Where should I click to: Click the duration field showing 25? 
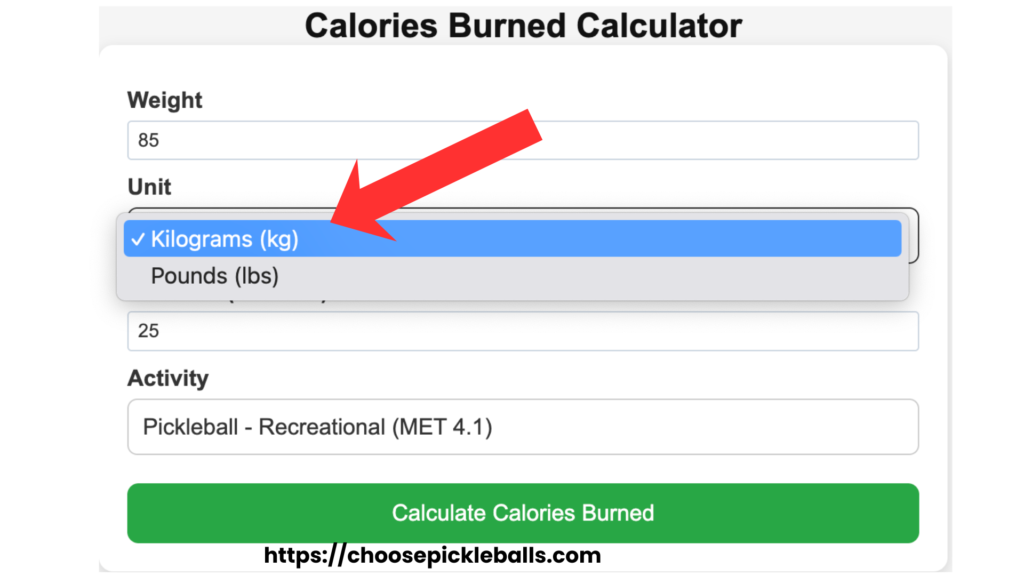[522, 330]
